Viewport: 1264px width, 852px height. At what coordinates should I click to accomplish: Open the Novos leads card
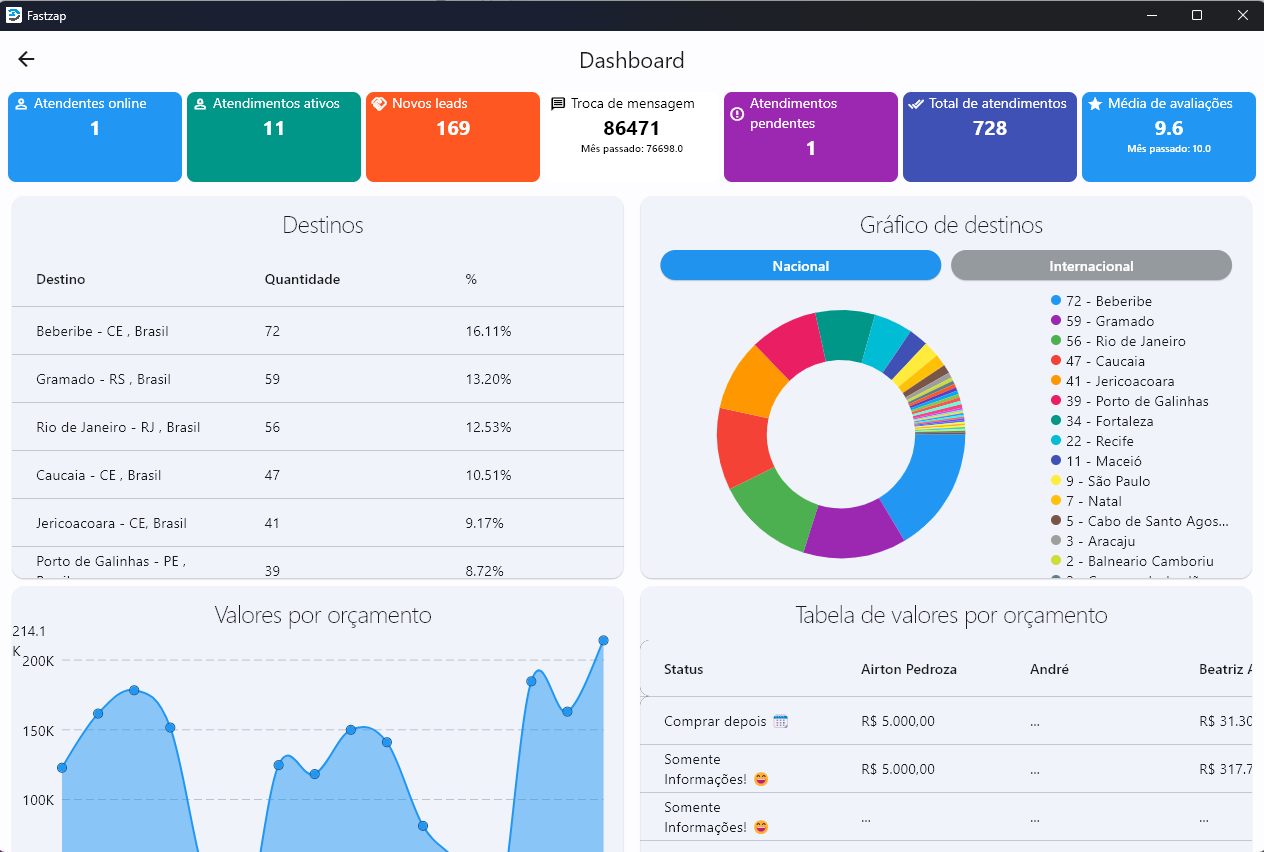pos(453,137)
